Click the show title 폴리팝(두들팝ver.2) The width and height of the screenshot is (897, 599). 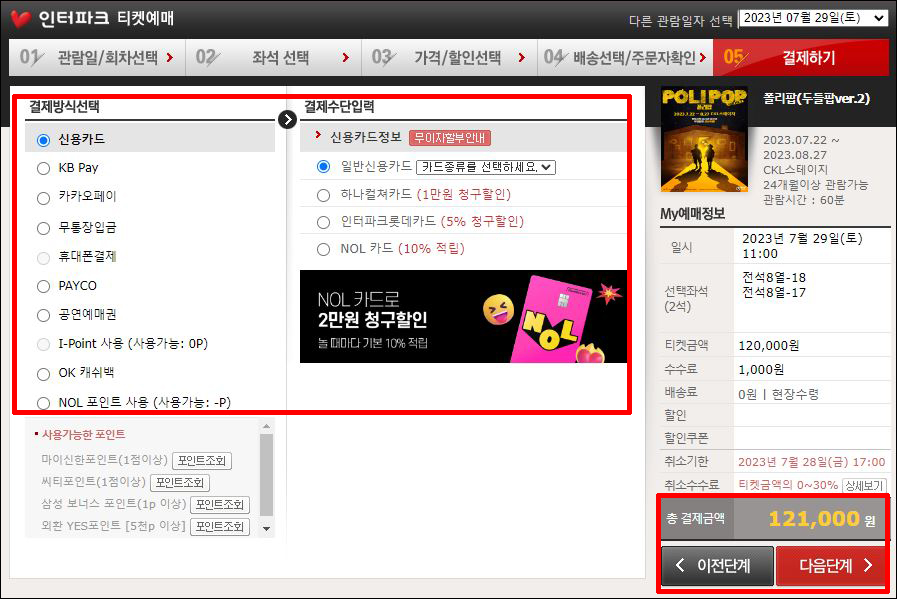816,98
